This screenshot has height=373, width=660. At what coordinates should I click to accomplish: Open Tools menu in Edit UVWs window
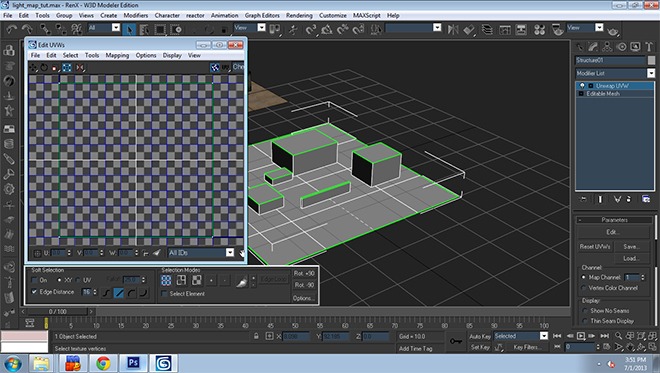point(92,55)
